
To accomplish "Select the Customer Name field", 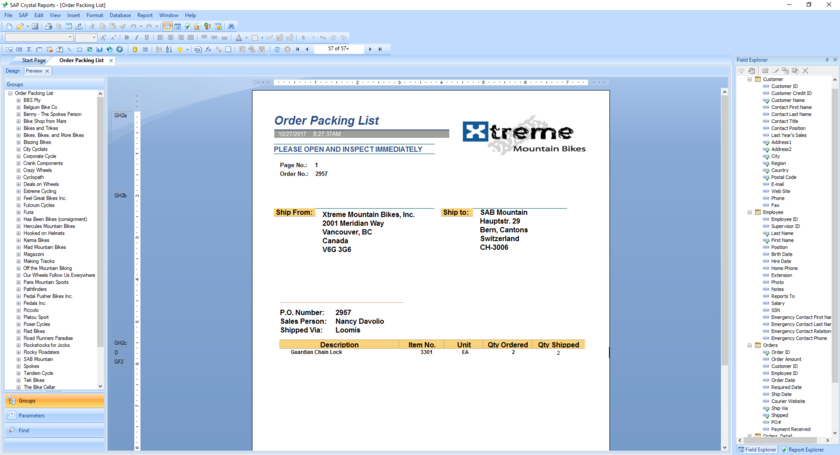I will 788,100.
